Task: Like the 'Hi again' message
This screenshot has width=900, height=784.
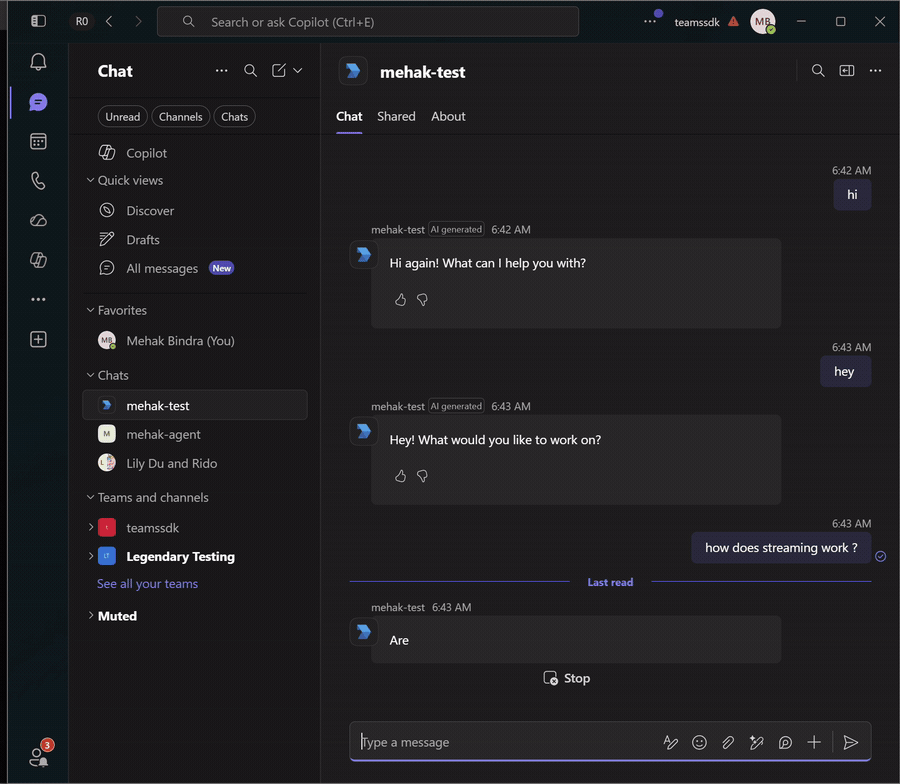Action: point(400,300)
